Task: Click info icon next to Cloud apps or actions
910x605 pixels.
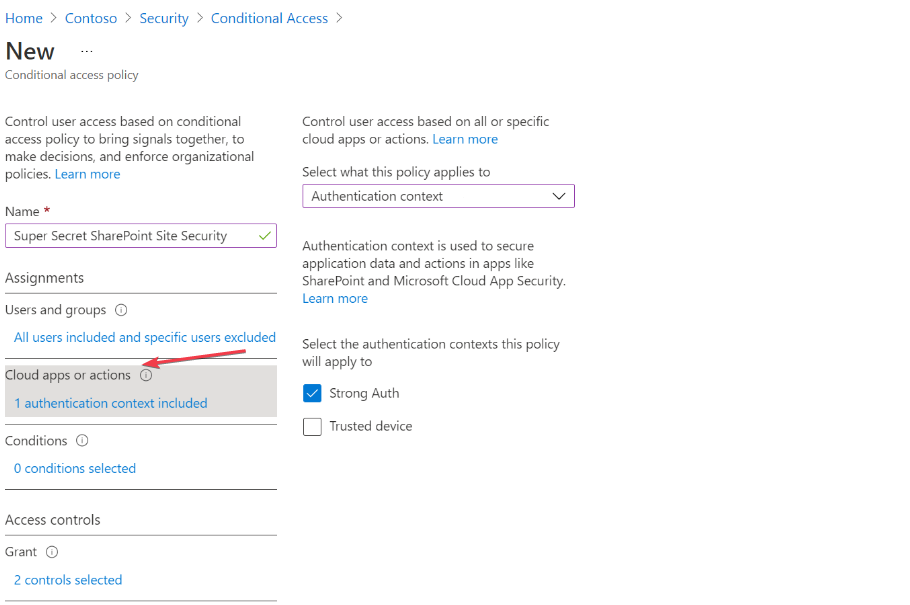Action: coord(146,375)
